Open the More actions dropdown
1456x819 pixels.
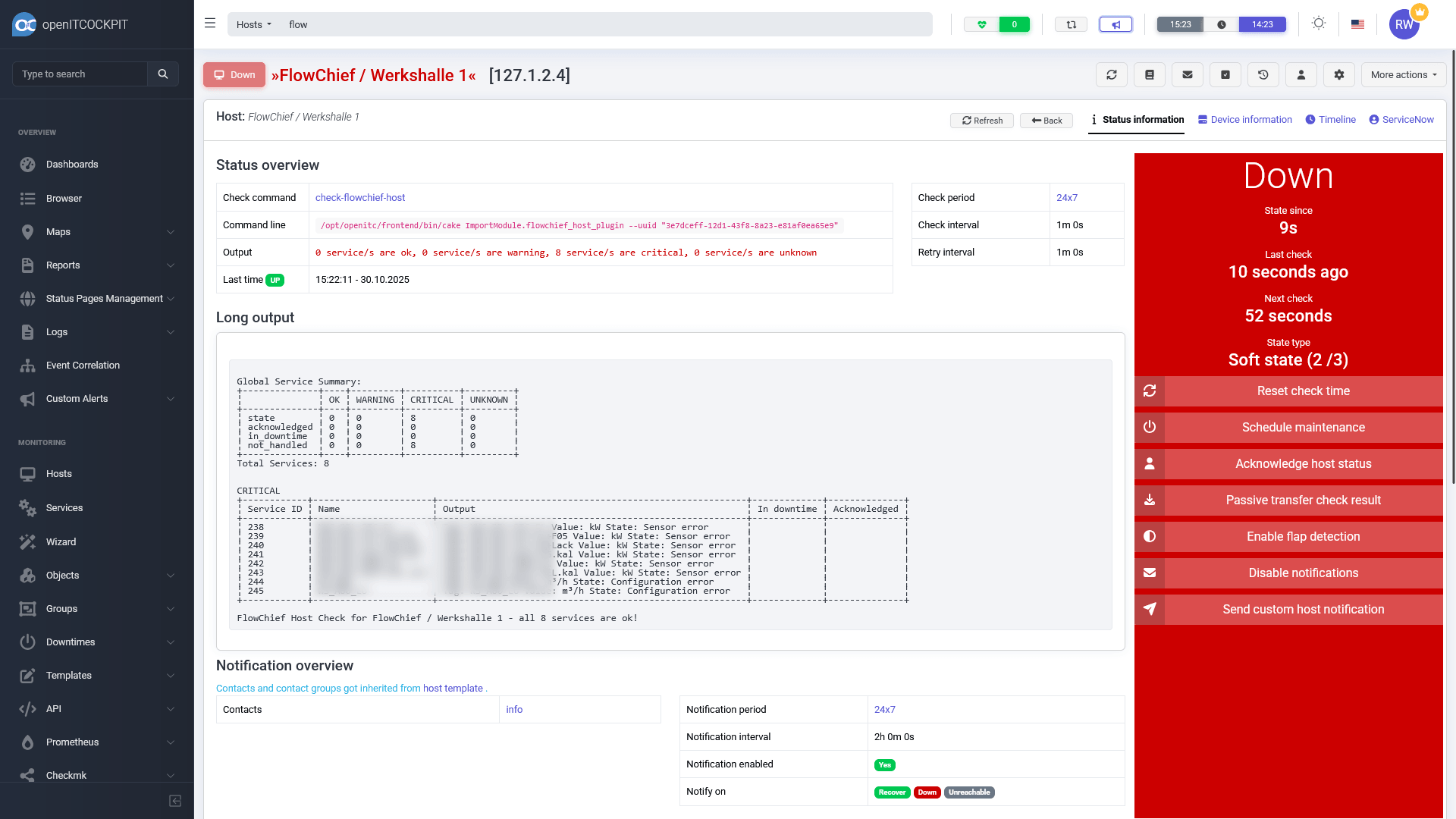(1403, 75)
